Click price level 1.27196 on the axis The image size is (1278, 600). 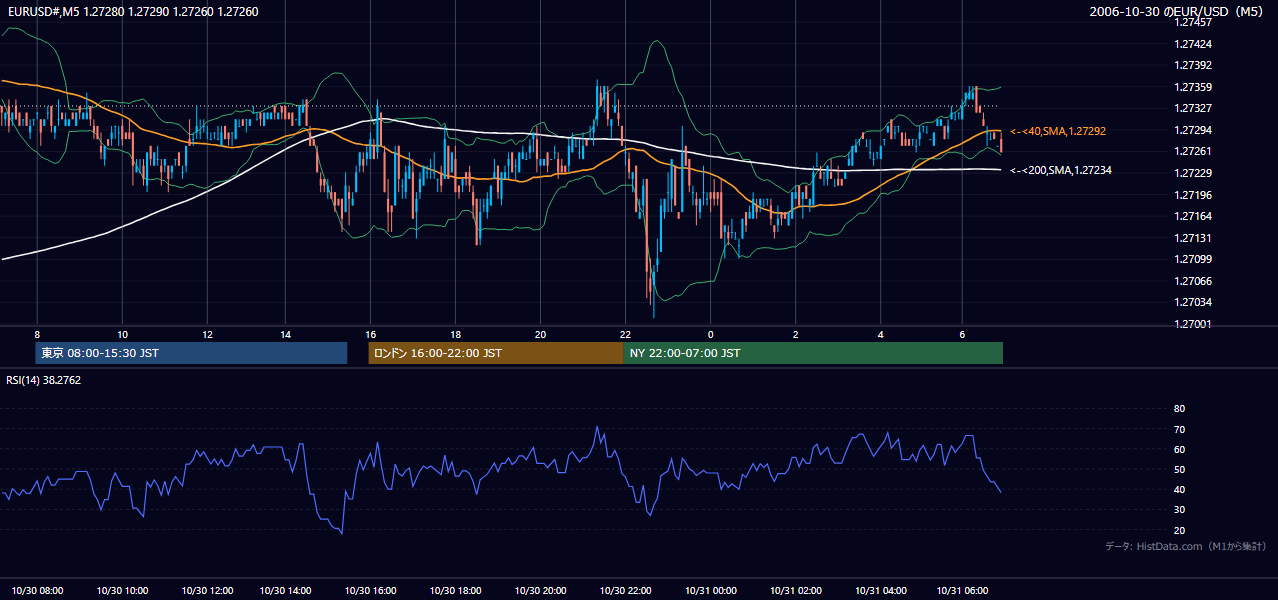coord(1192,195)
